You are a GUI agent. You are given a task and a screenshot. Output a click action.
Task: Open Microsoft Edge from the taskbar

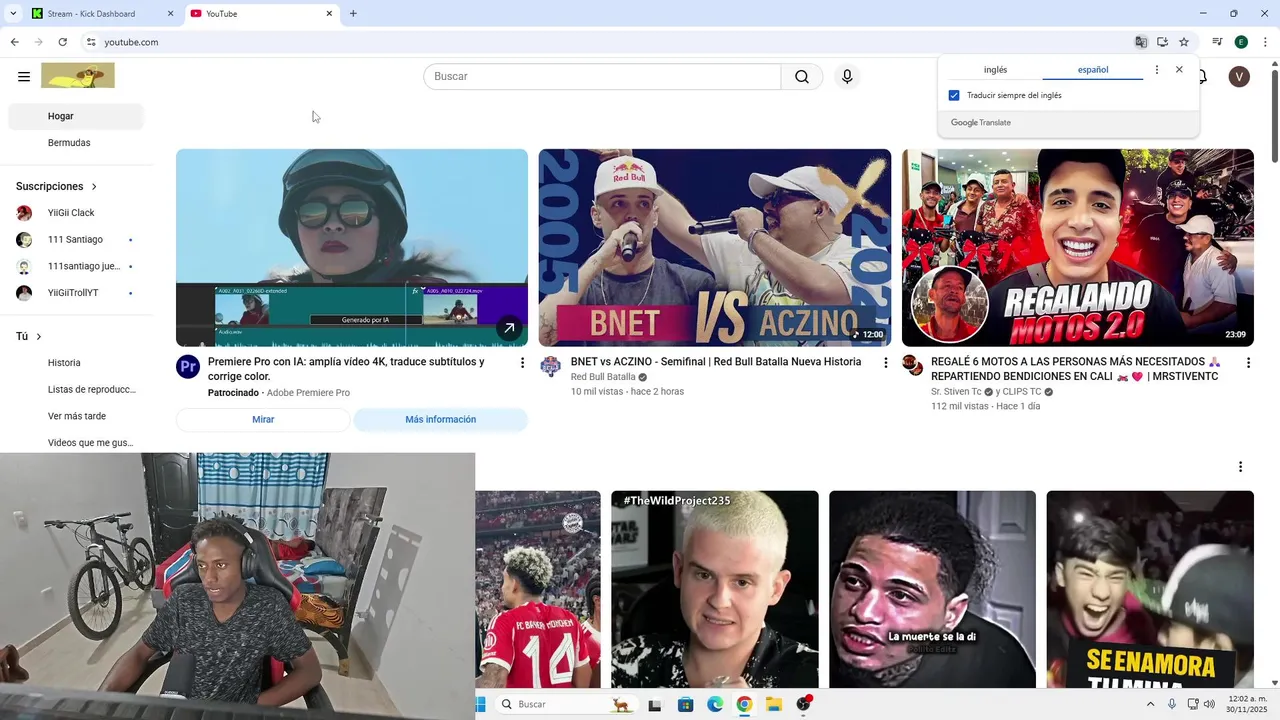[x=715, y=705]
